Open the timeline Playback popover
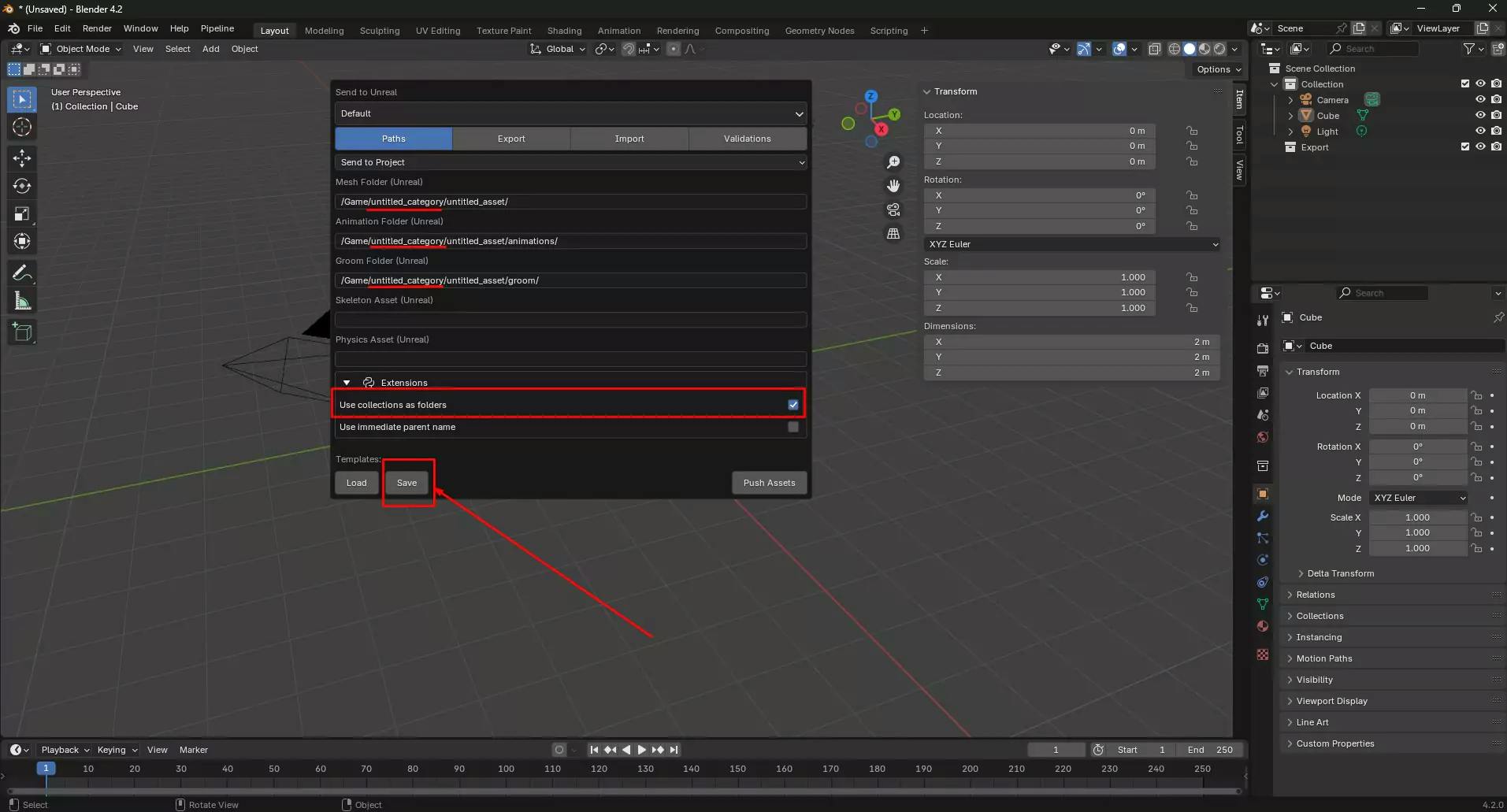The height and width of the screenshot is (812, 1507). [65, 750]
